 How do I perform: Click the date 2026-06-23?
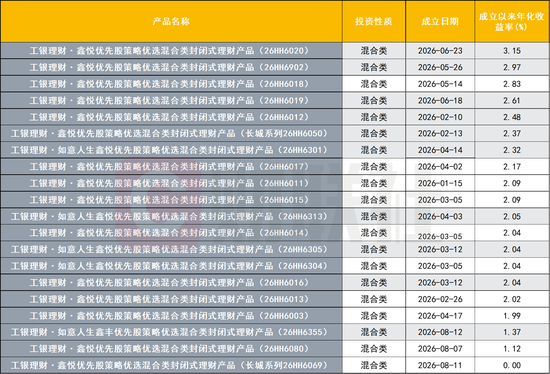(x=440, y=51)
